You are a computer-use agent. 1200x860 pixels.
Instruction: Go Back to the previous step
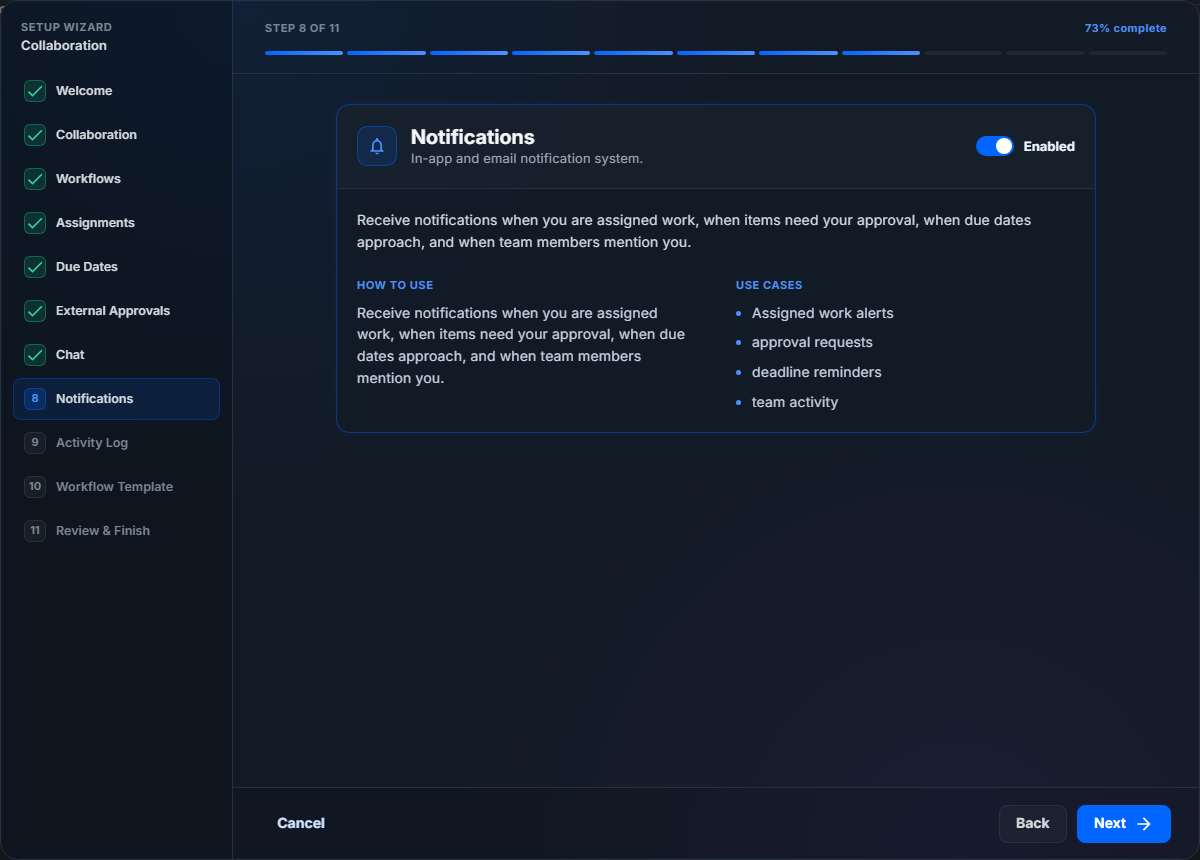1033,823
